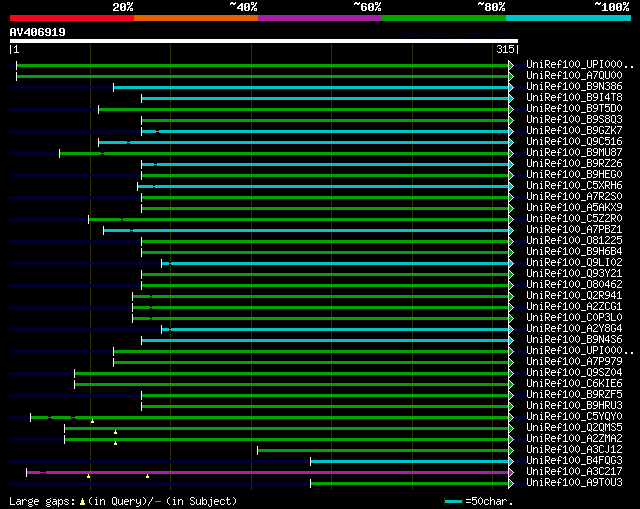
Task: Click the UniRef100_B9HEG0 label
Action: coord(574,175)
